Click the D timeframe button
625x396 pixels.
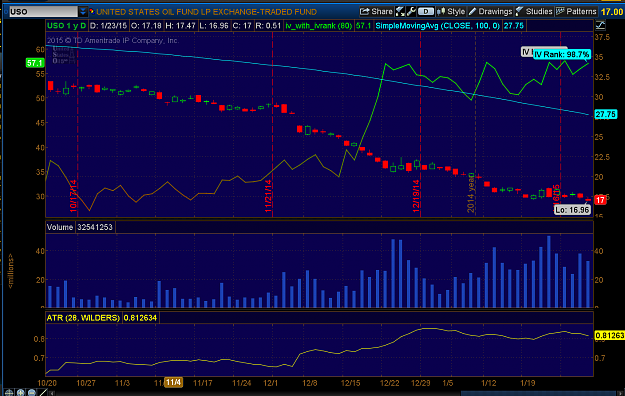pyautogui.click(x=426, y=12)
